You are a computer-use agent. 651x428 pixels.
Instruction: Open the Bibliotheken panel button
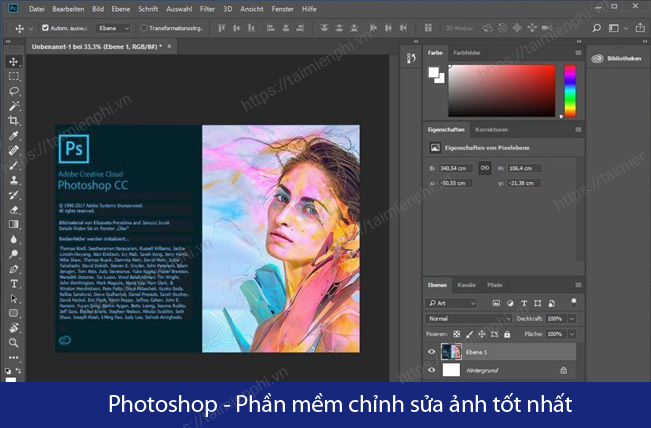point(617,59)
